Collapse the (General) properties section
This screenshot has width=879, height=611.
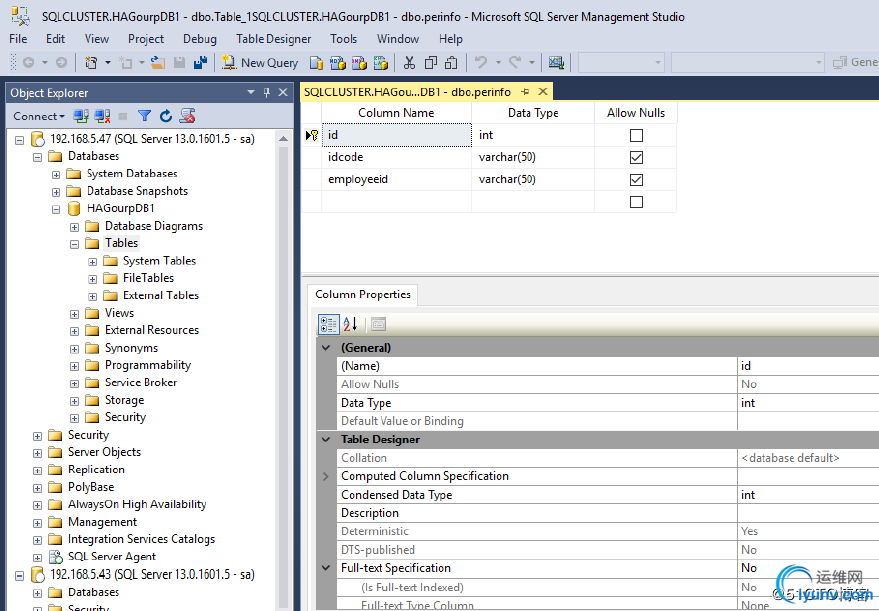pos(326,348)
